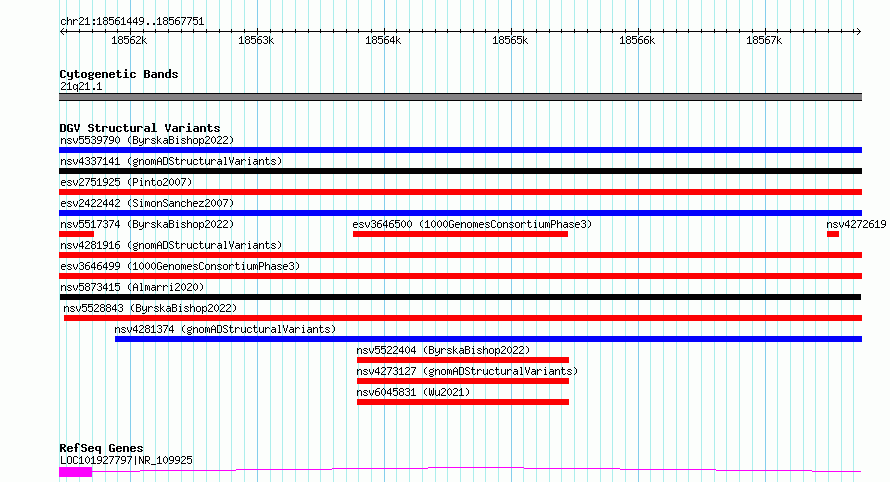
Task: Click the black bar under nsv4337141
Action: 460,171
